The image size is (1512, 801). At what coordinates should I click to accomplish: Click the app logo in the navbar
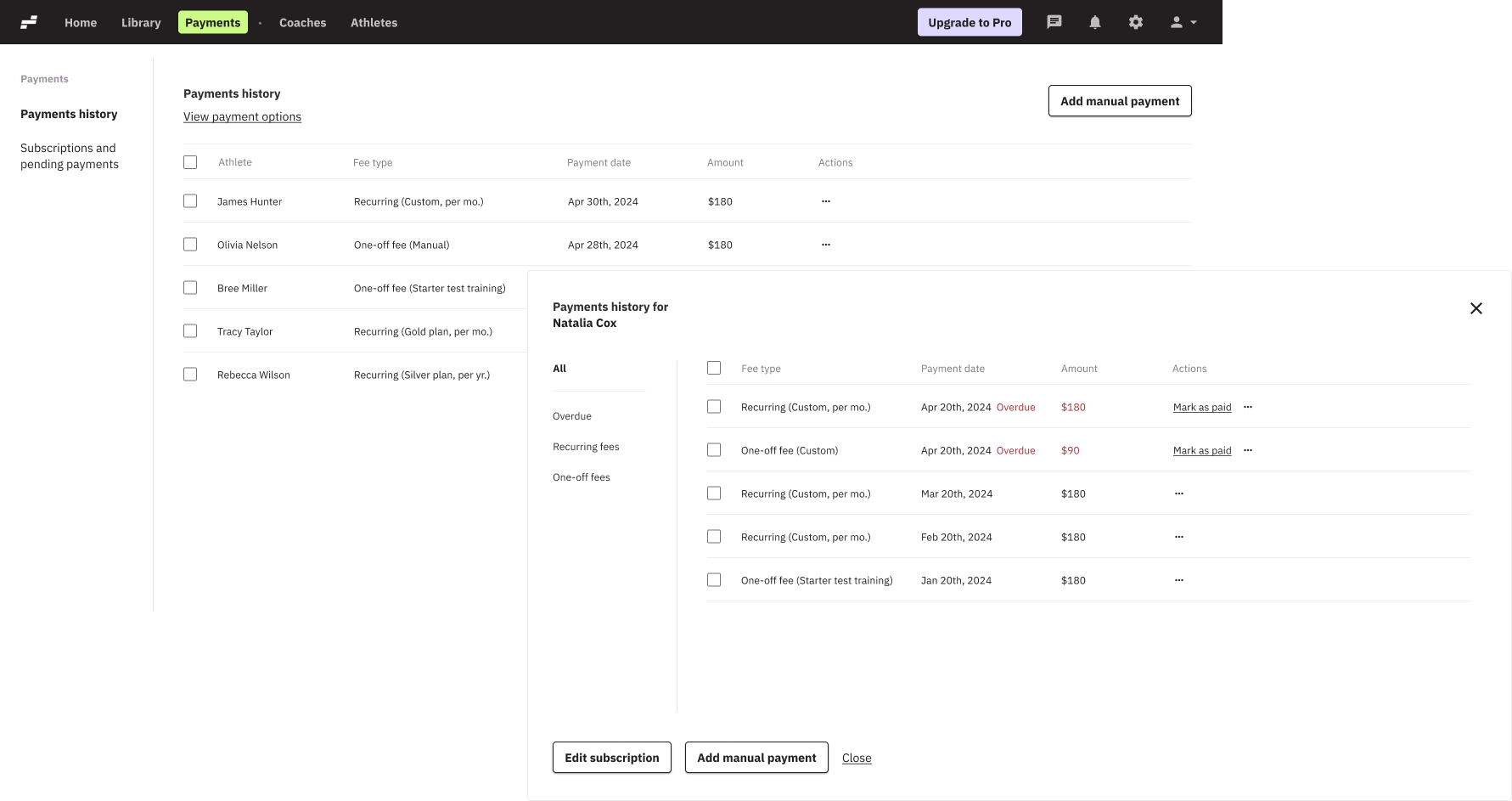(29, 22)
